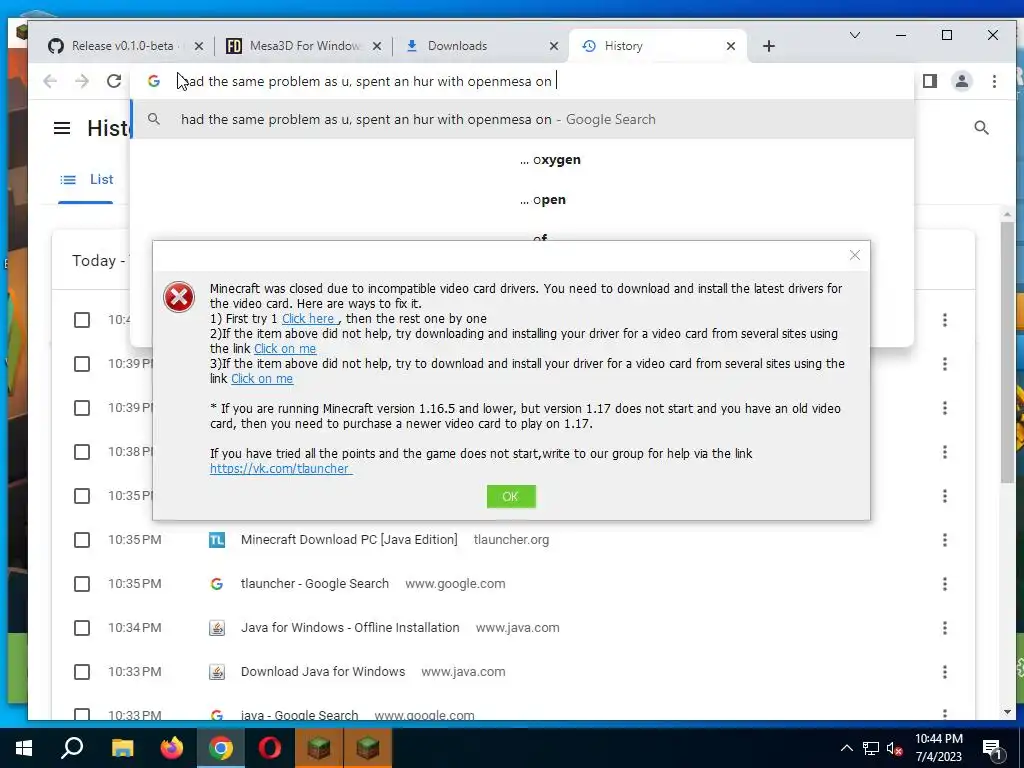This screenshot has height=768, width=1024.
Task: Launch Opera from the taskbar
Action: coord(270,748)
